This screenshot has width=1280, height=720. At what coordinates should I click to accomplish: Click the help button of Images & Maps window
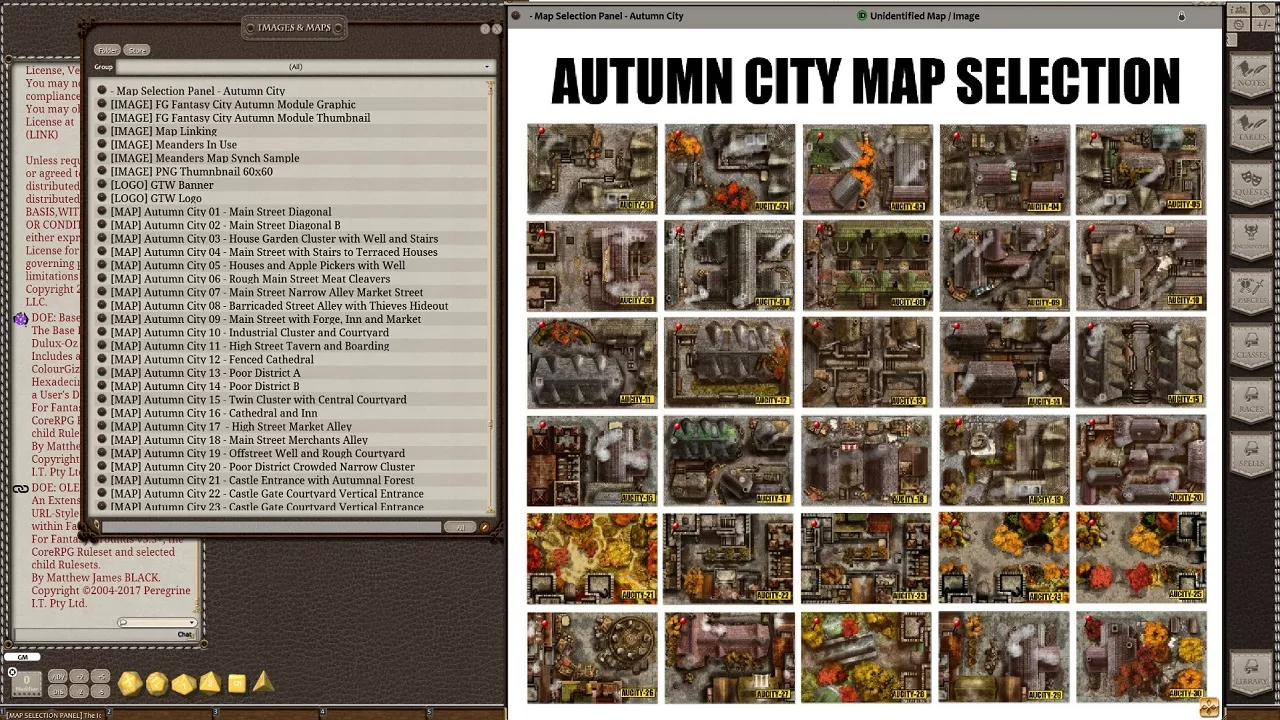point(486,29)
